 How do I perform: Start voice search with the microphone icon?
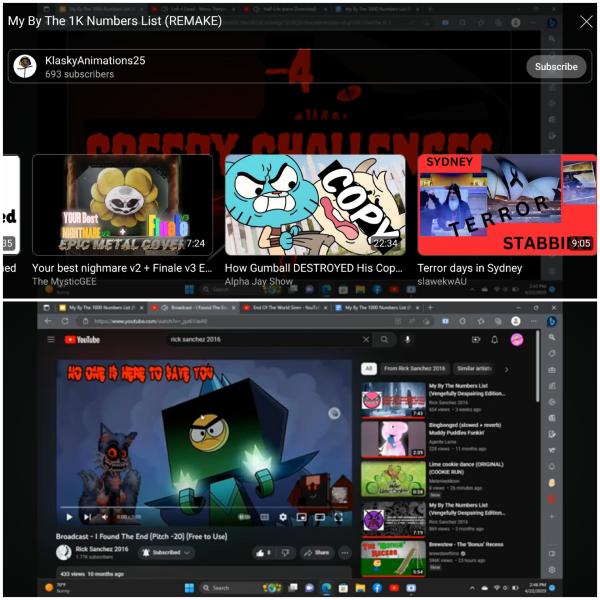coord(408,339)
